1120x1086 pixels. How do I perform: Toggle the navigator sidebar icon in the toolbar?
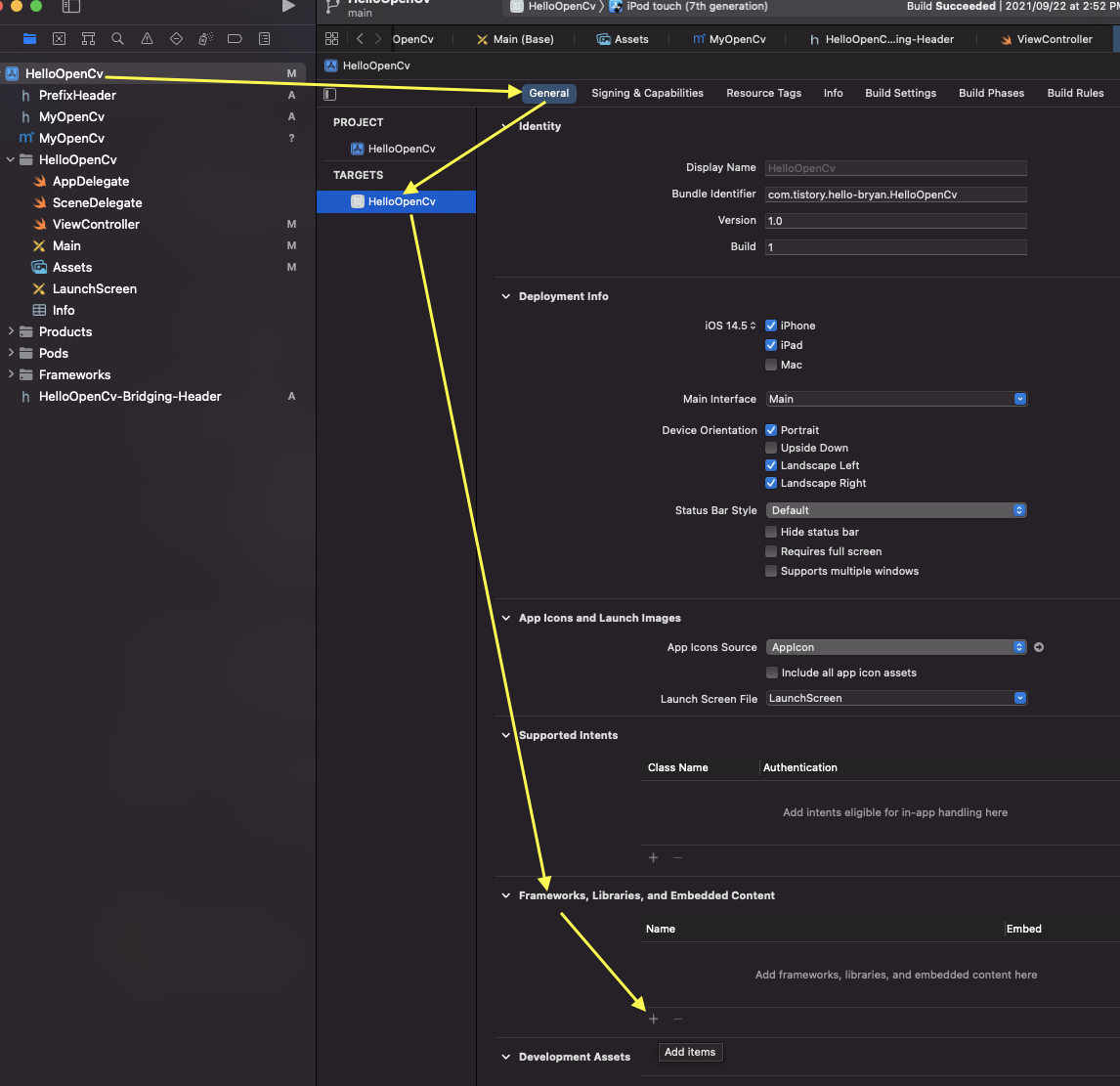[70, 7]
